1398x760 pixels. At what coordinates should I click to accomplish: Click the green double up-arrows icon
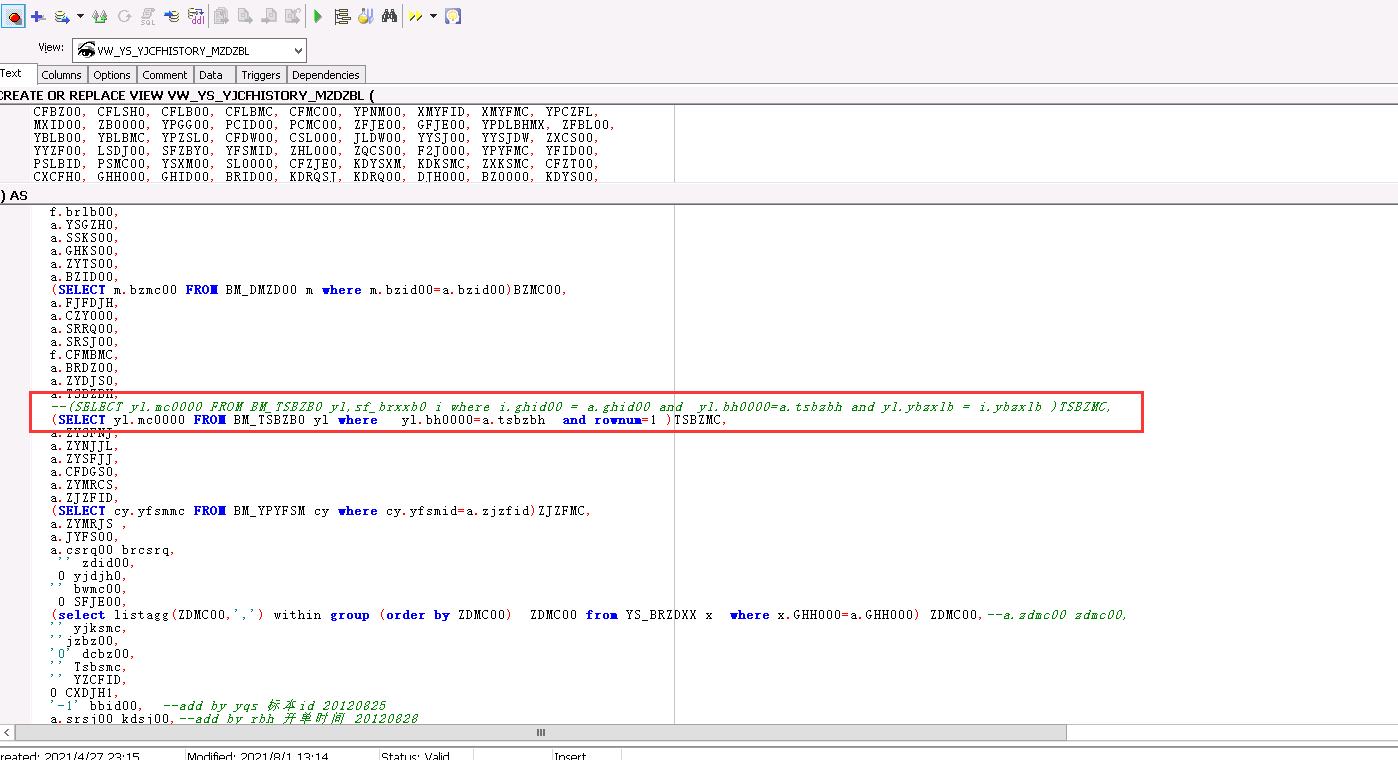point(99,16)
